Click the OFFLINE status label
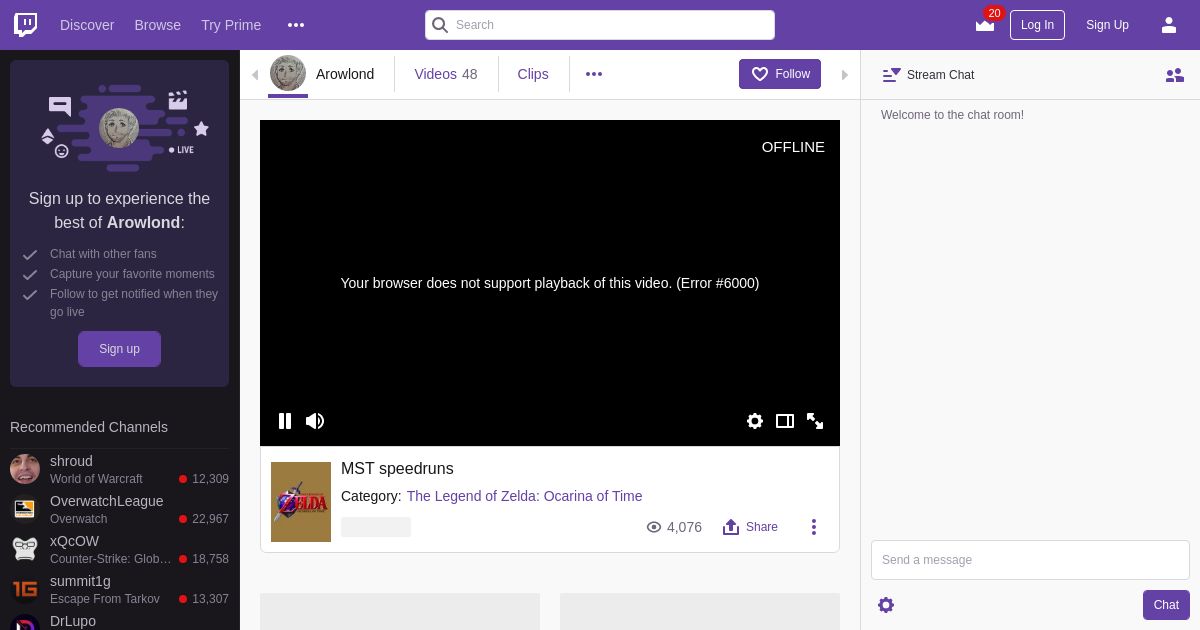The height and width of the screenshot is (630, 1200). (793, 147)
